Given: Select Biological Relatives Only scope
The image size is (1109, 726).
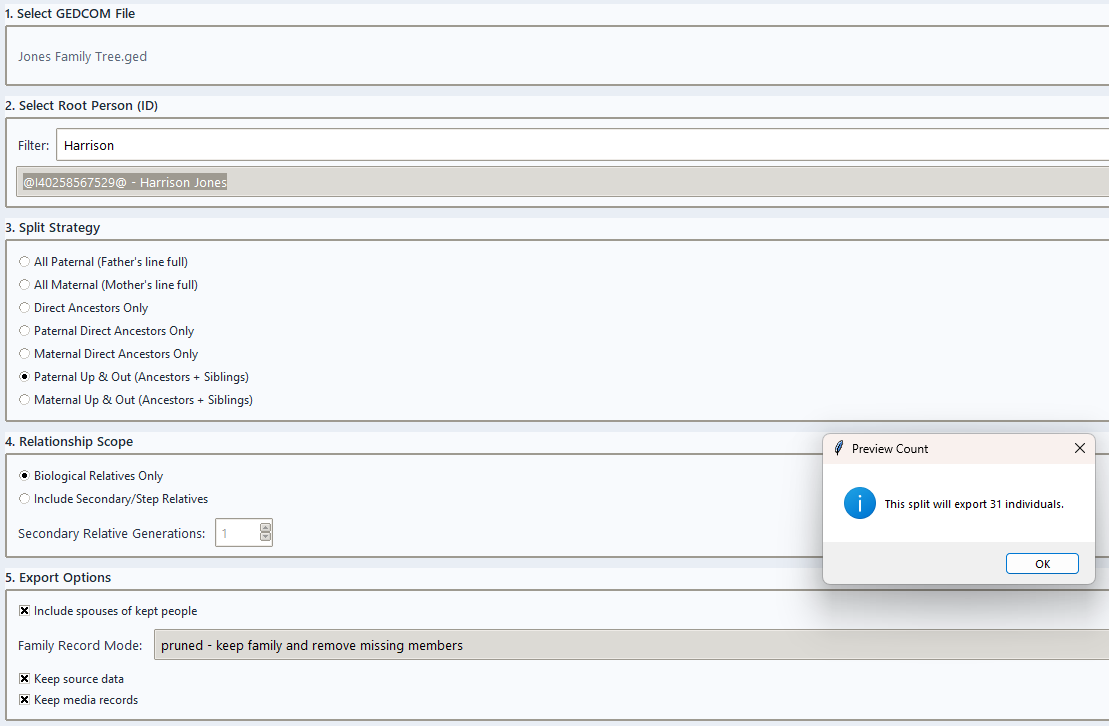Looking at the screenshot, I should pyautogui.click(x=25, y=476).
